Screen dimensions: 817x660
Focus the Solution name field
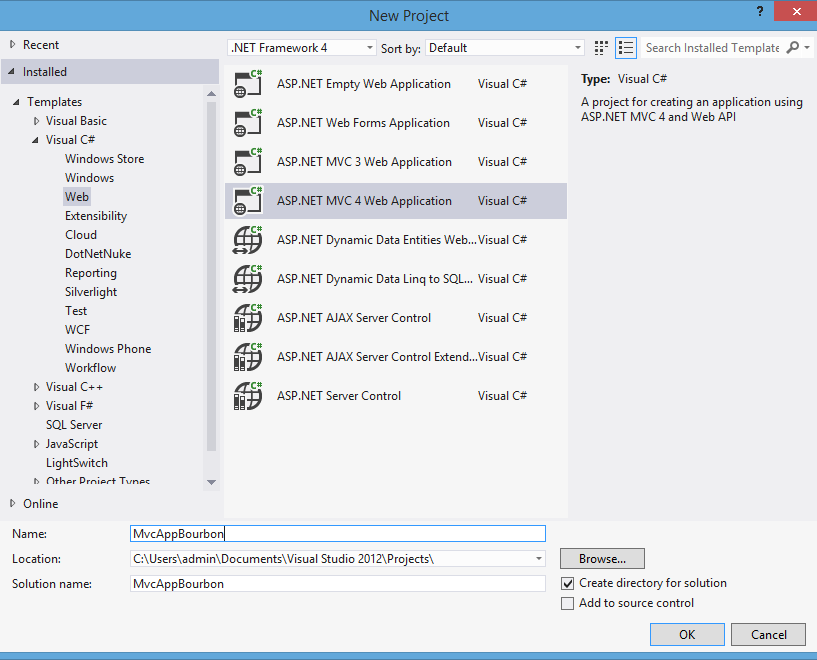tap(338, 584)
